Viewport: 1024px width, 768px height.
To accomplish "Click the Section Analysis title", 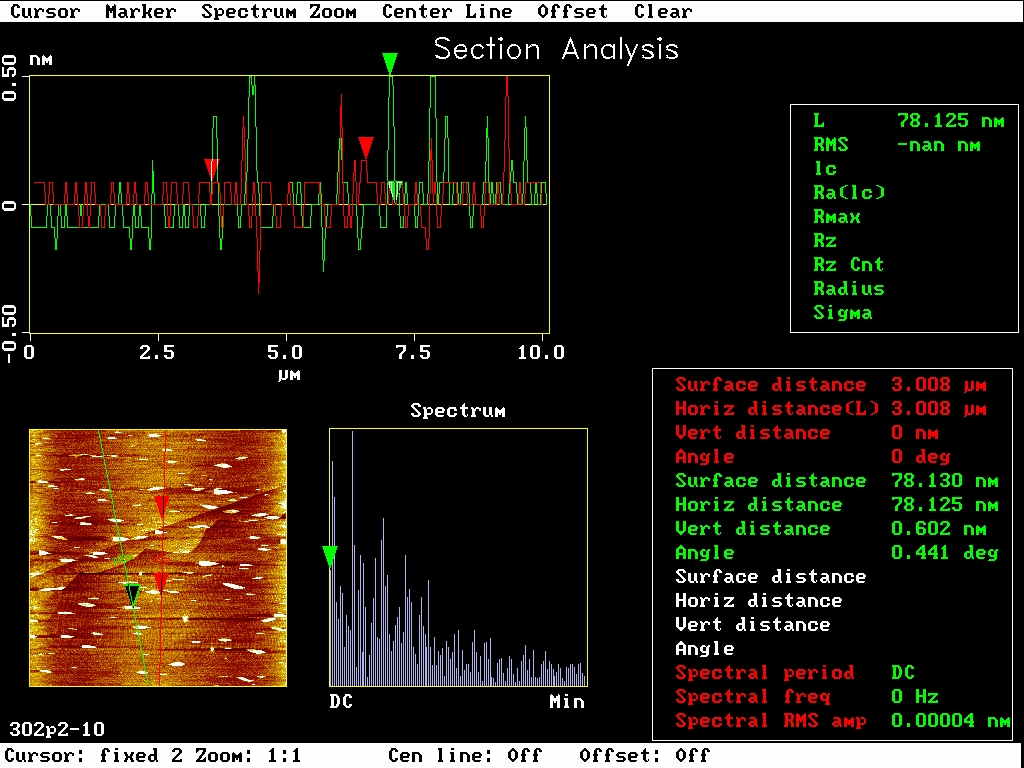I will coord(556,50).
